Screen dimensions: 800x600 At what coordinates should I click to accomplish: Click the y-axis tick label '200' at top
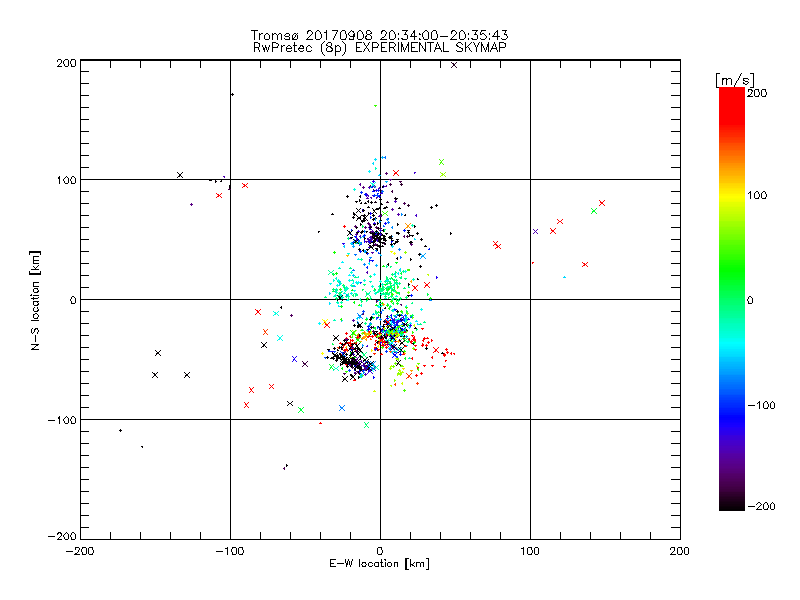(x=67, y=63)
